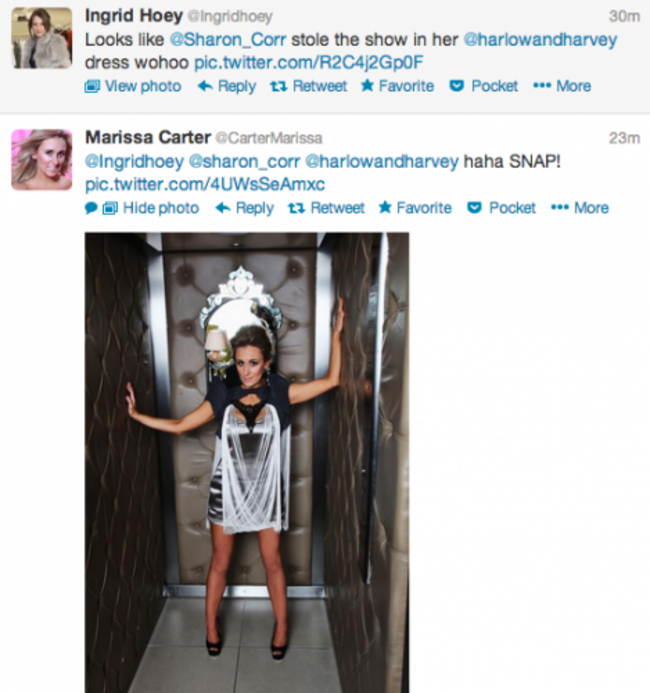Save Ingrid Hoey's tweet to Pocket

pyautogui.click(x=483, y=86)
